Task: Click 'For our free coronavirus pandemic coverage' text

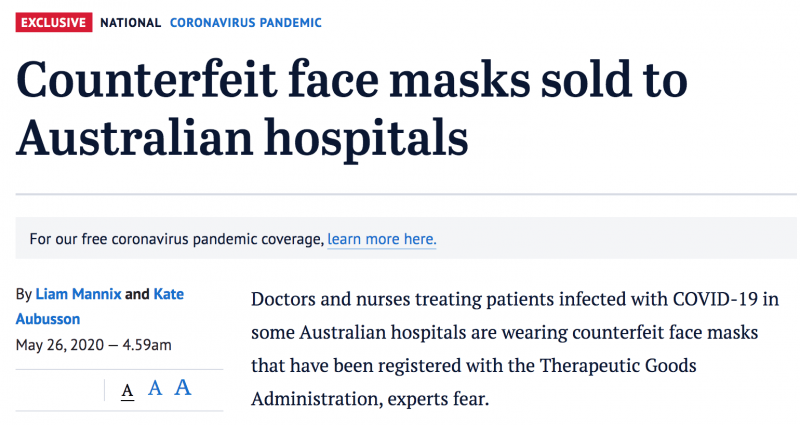Action: [x=177, y=239]
